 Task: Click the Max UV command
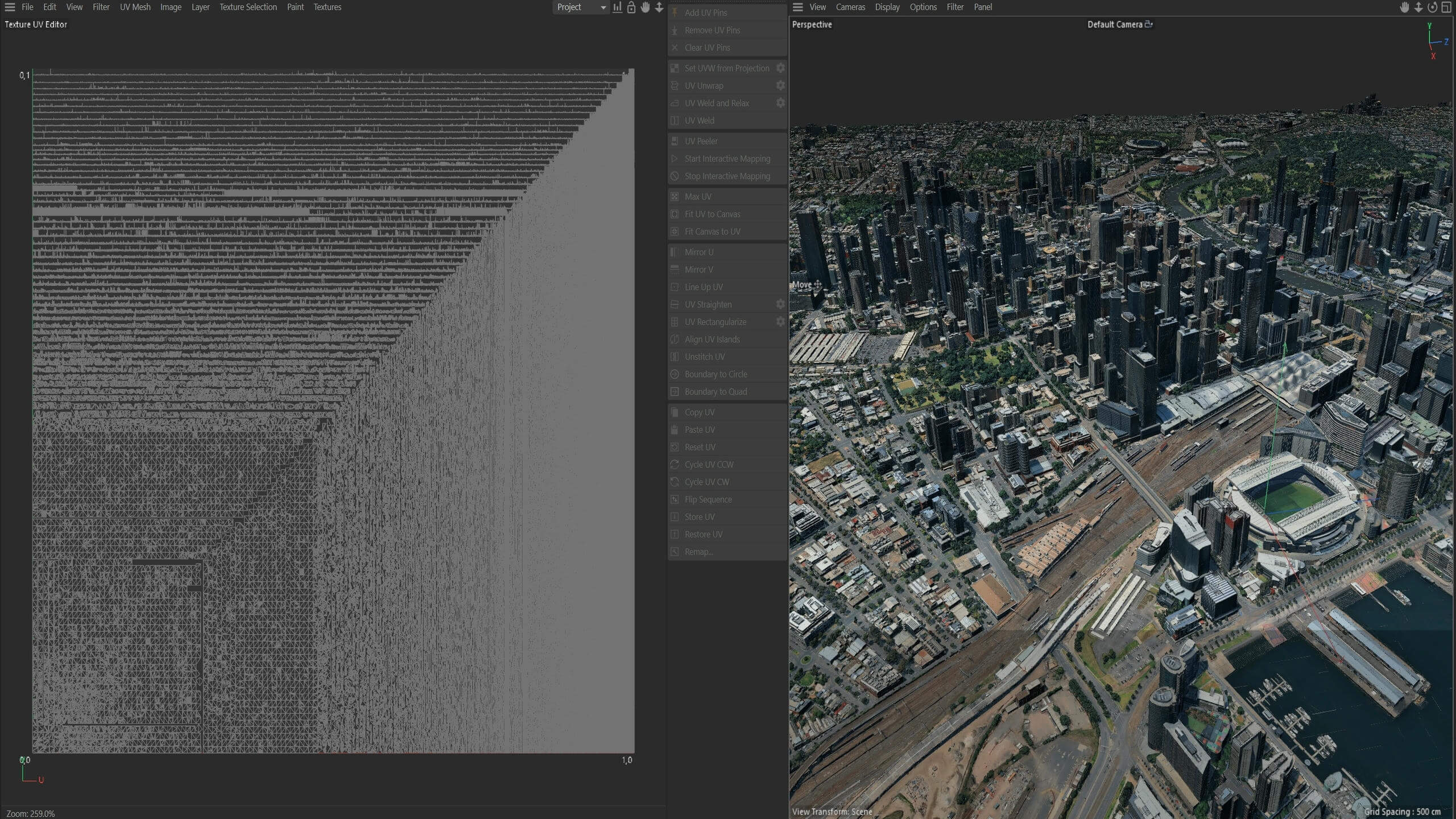(727, 197)
